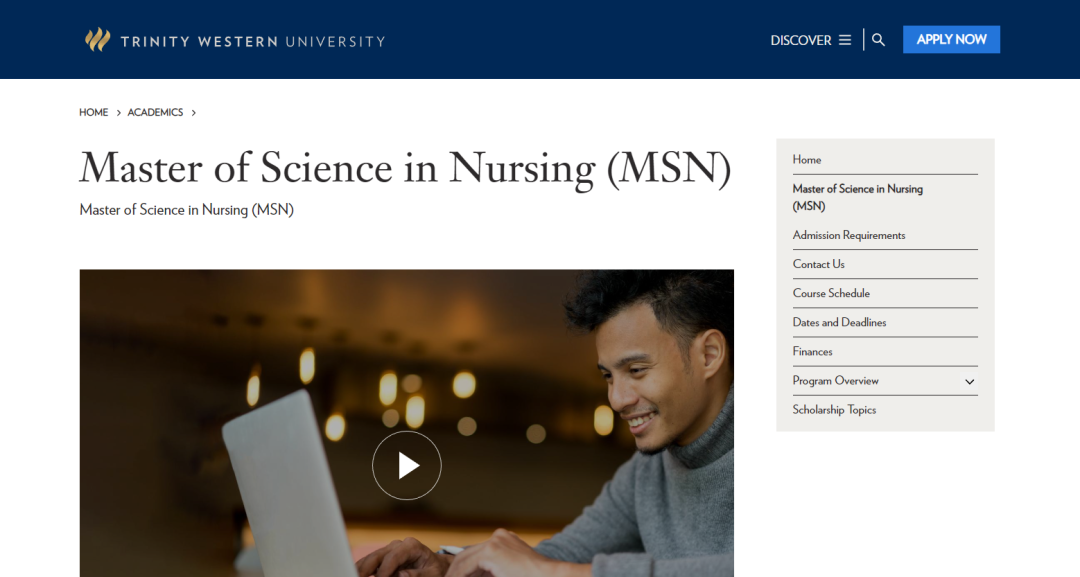Select Home in the sidebar menu

pos(807,160)
